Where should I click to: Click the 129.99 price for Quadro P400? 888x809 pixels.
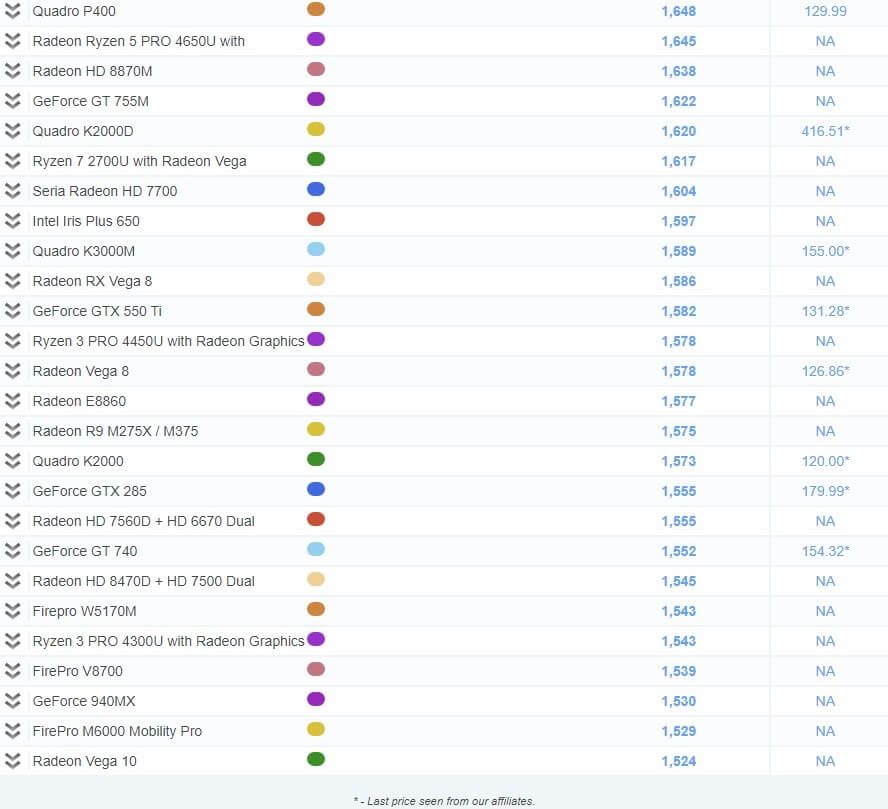tap(825, 11)
